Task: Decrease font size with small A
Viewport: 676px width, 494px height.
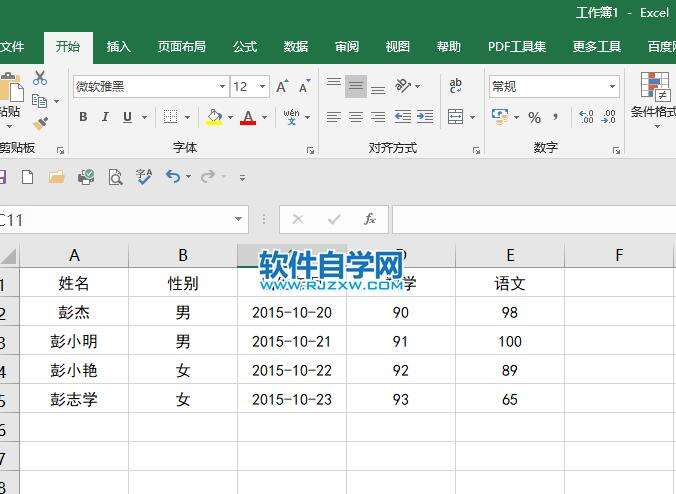Action: coord(304,87)
